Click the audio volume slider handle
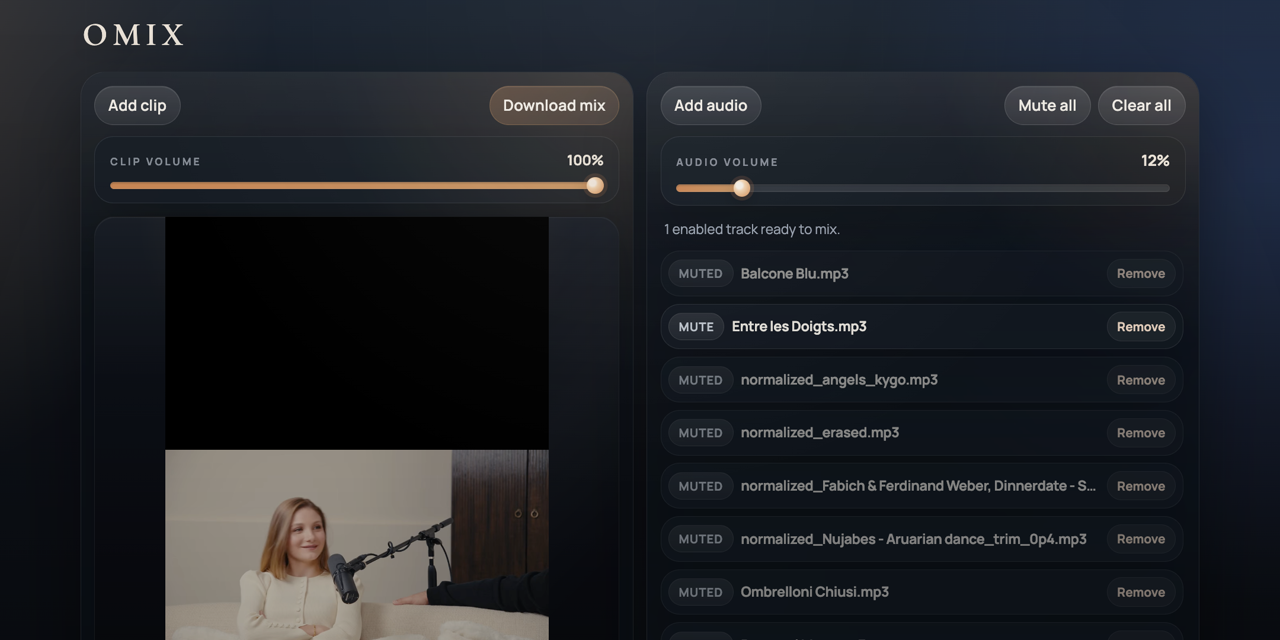Screen dimensions: 1280x640 click(741, 188)
